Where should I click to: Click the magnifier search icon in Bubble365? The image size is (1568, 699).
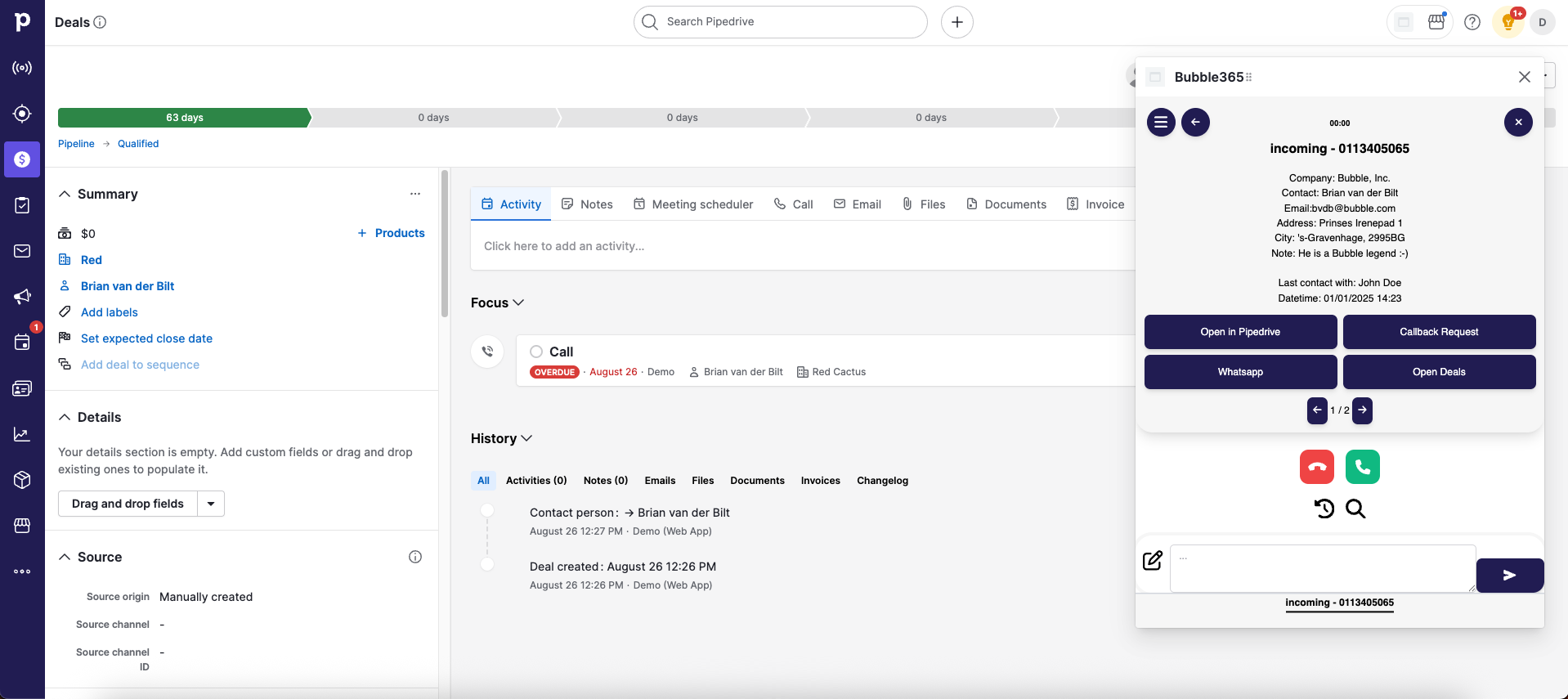pos(1355,509)
